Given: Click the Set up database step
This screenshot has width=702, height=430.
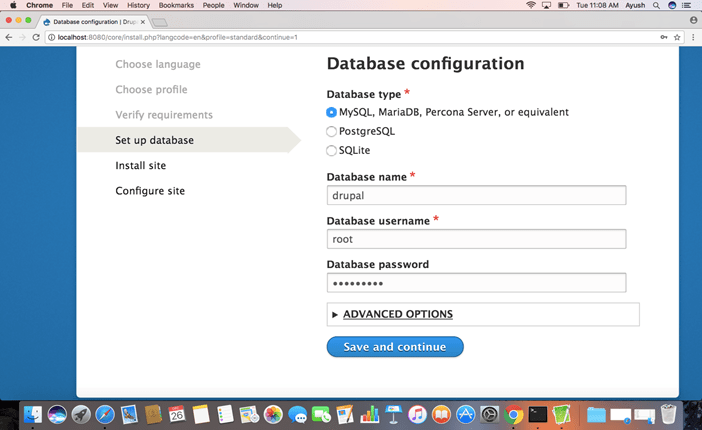Looking at the screenshot, I should [x=154, y=140].
